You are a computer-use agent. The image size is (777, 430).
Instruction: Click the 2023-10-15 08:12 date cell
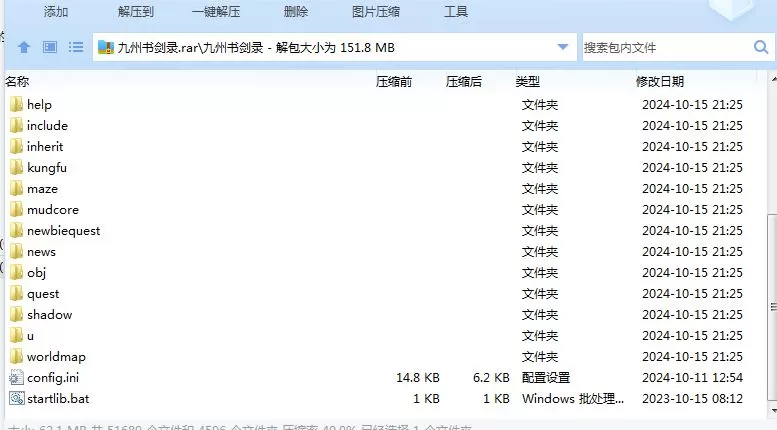(692, 398)
